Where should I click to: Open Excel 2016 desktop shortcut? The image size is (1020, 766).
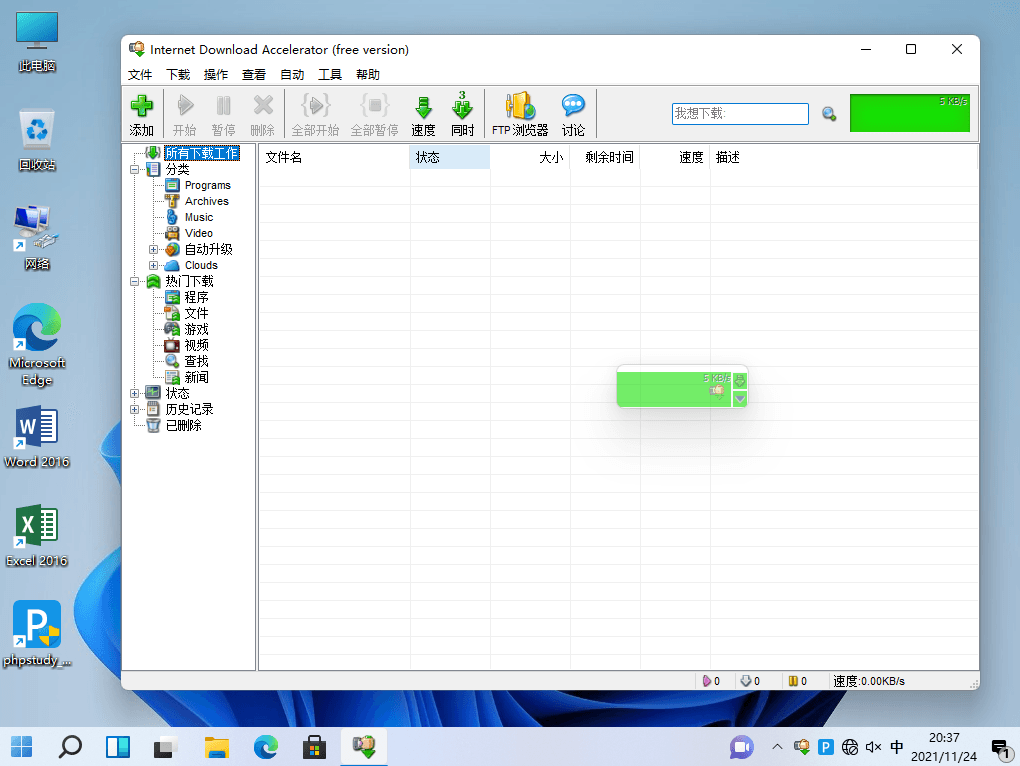(x=36, y=535)
